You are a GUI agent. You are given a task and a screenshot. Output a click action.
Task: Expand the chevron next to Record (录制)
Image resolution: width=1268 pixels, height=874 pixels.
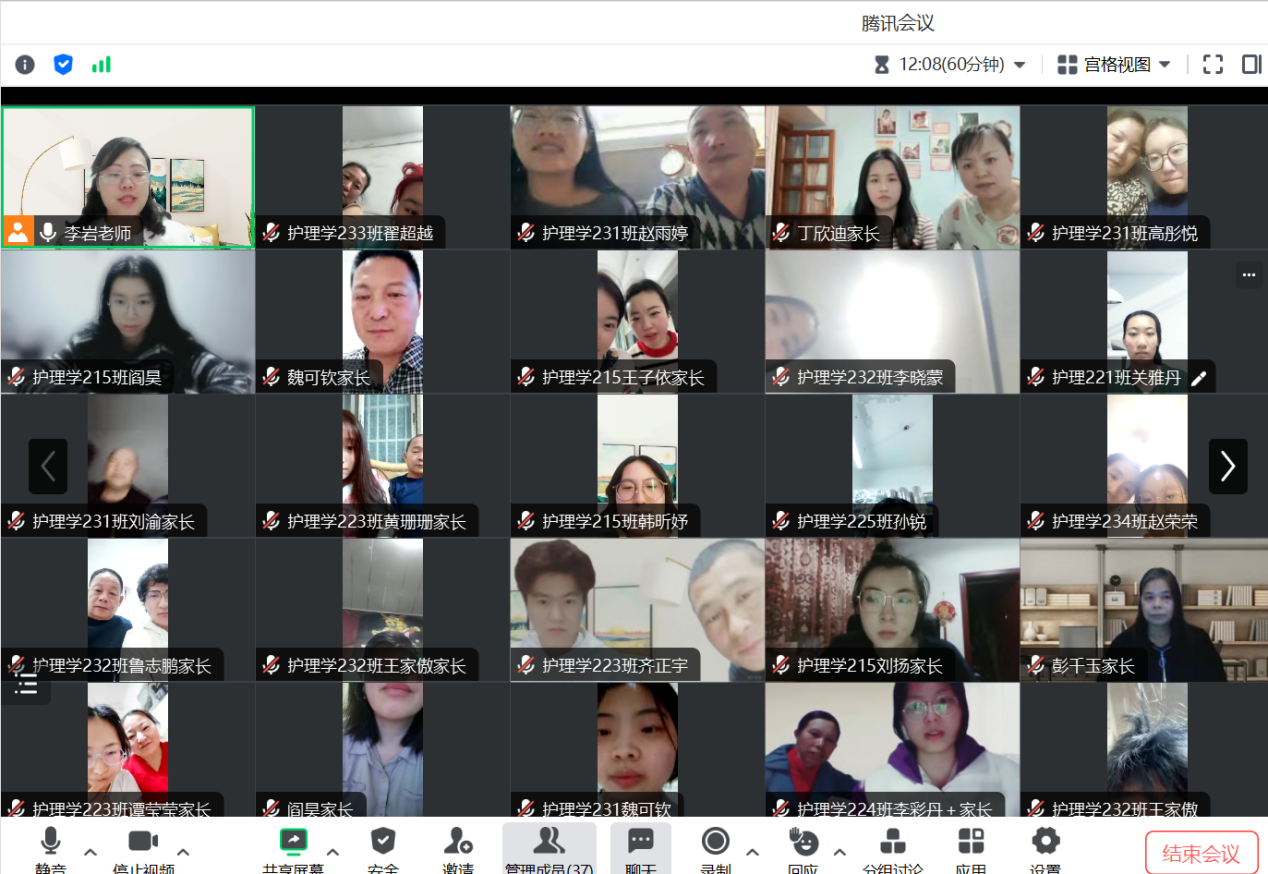click(752, 852)
